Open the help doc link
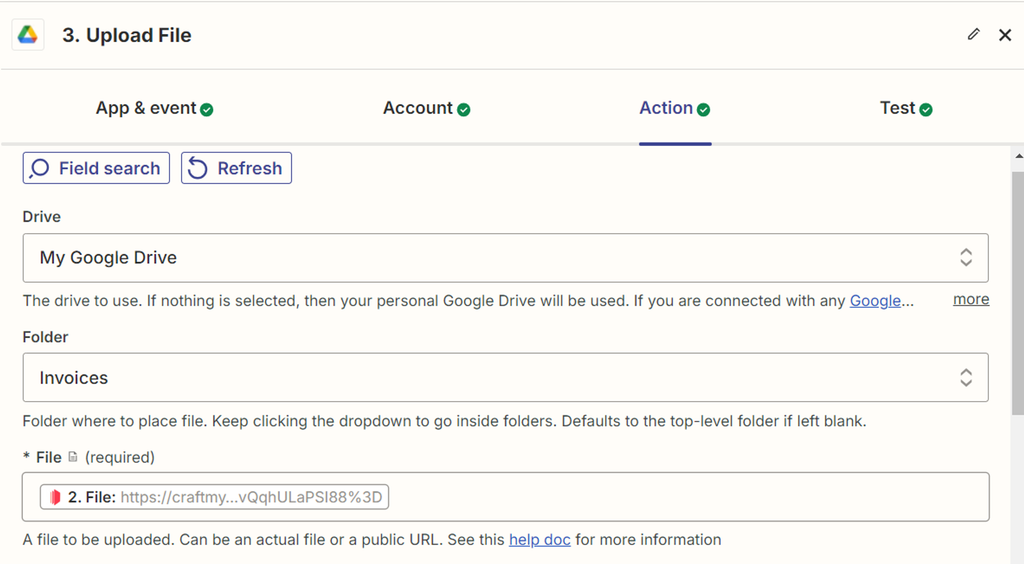 pyautogui.click(x=539, y=540)
